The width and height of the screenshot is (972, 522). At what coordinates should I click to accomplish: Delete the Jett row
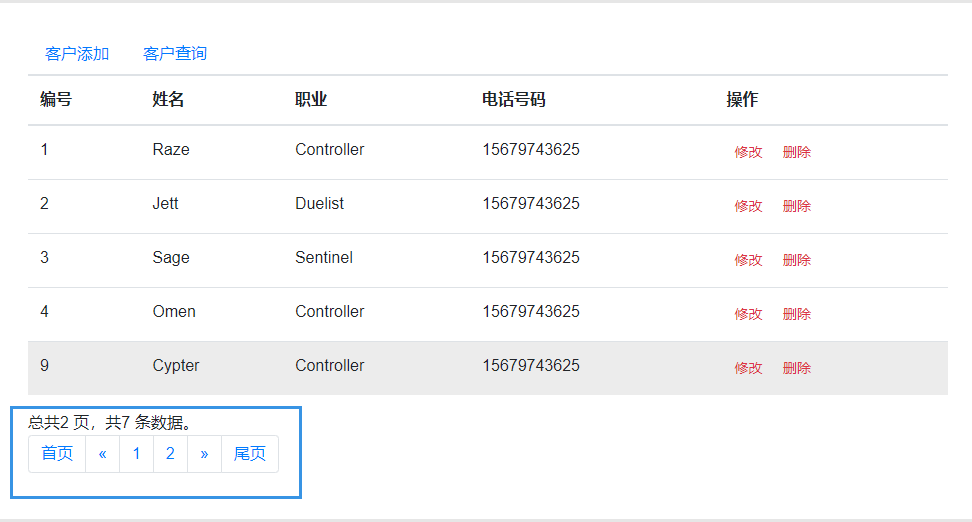pyautogui.click(x=797, y=206)
